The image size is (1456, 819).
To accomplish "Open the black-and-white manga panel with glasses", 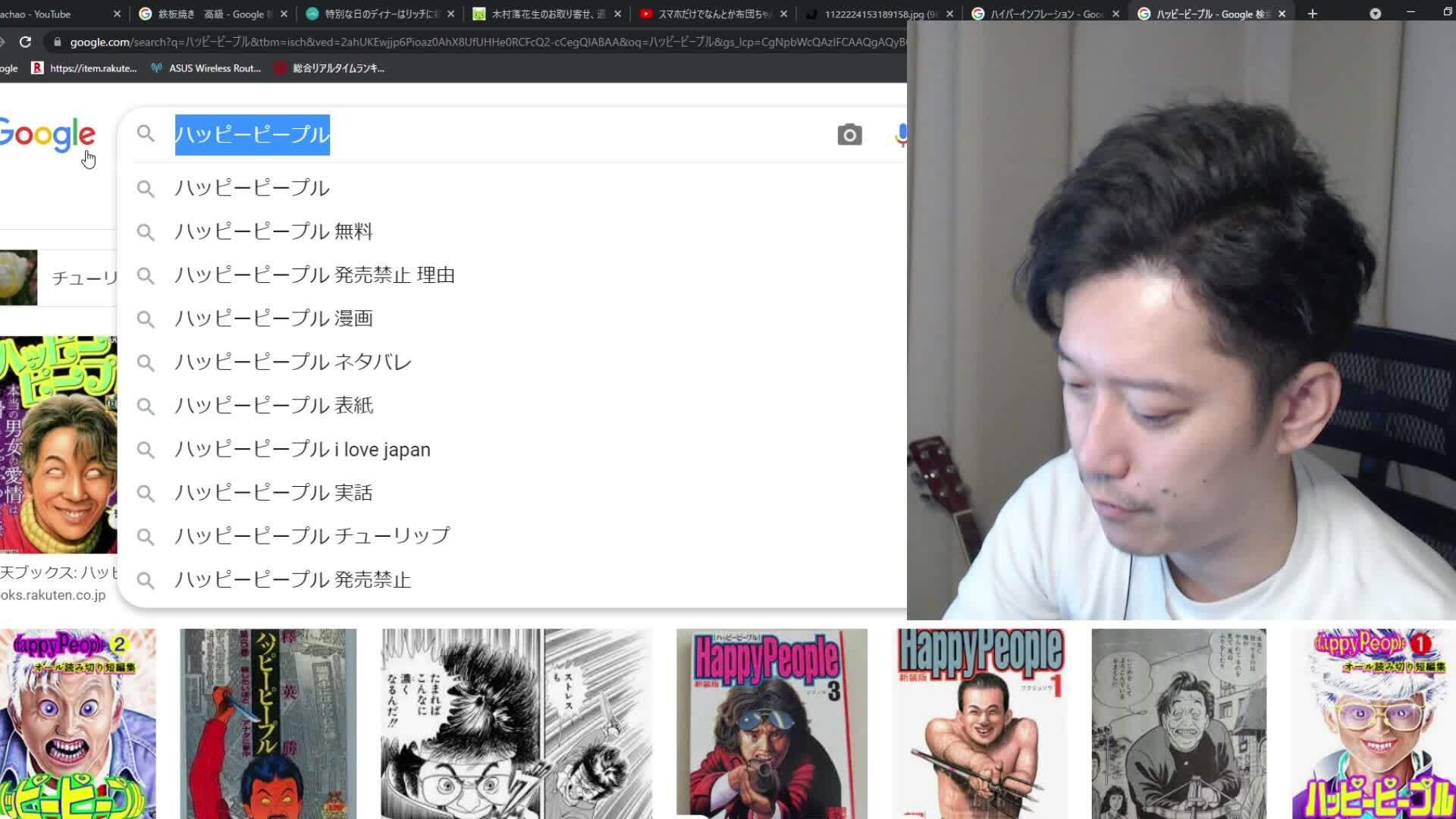I will pyautogui.click(x=516, y=723).
